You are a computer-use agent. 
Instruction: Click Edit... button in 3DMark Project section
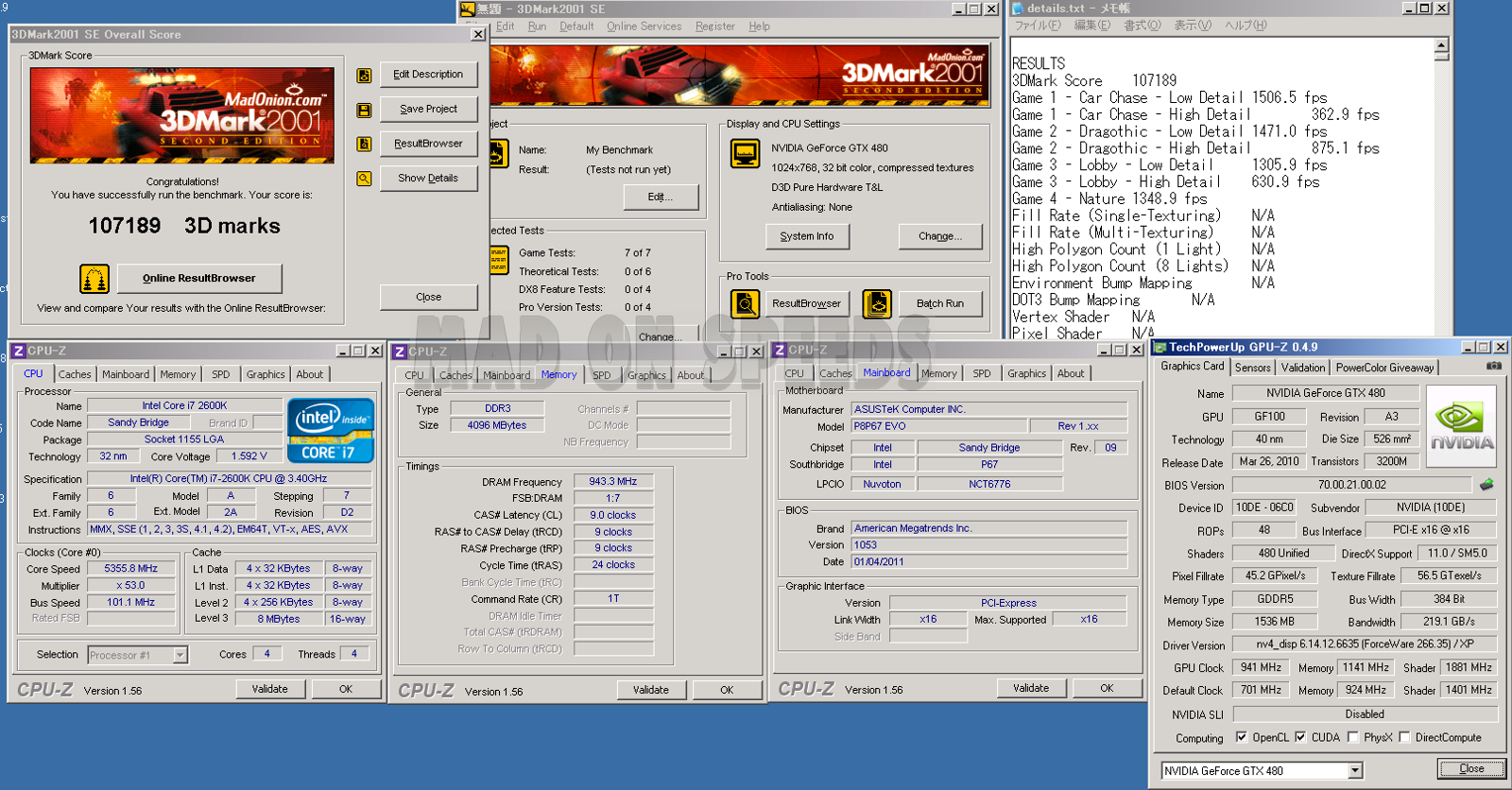pyautogui.click(x=661, y=197)
